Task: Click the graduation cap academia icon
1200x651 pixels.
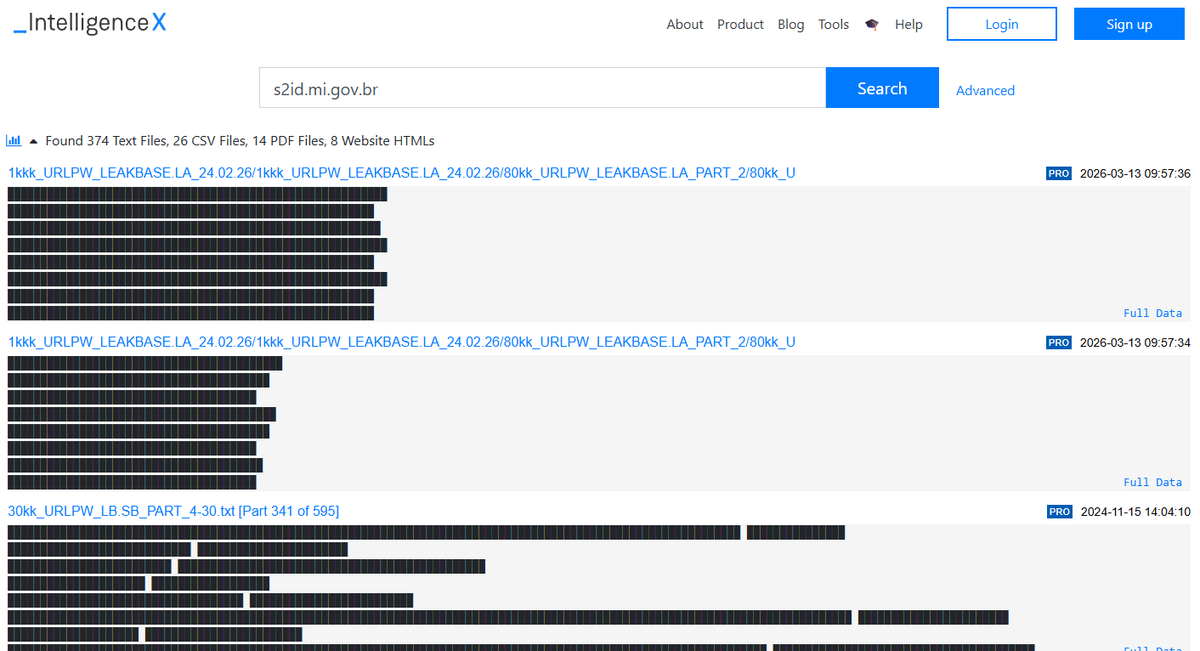Action: click(872, 24)
